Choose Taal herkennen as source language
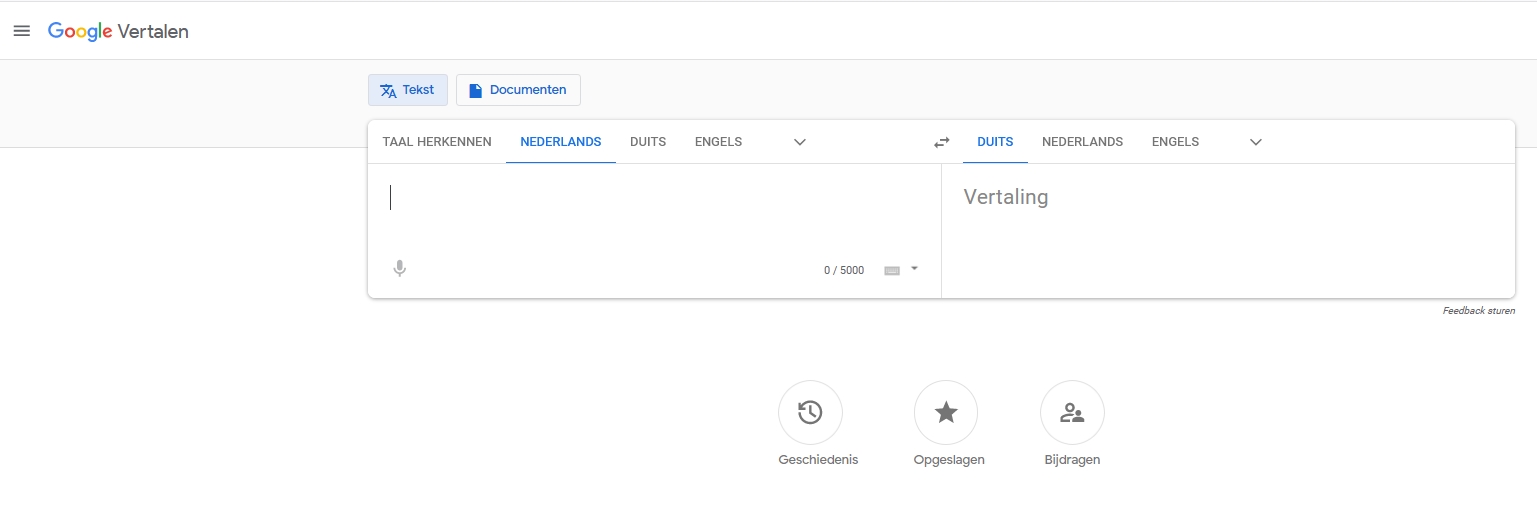 pyautogui.click(x=437, y=142)
